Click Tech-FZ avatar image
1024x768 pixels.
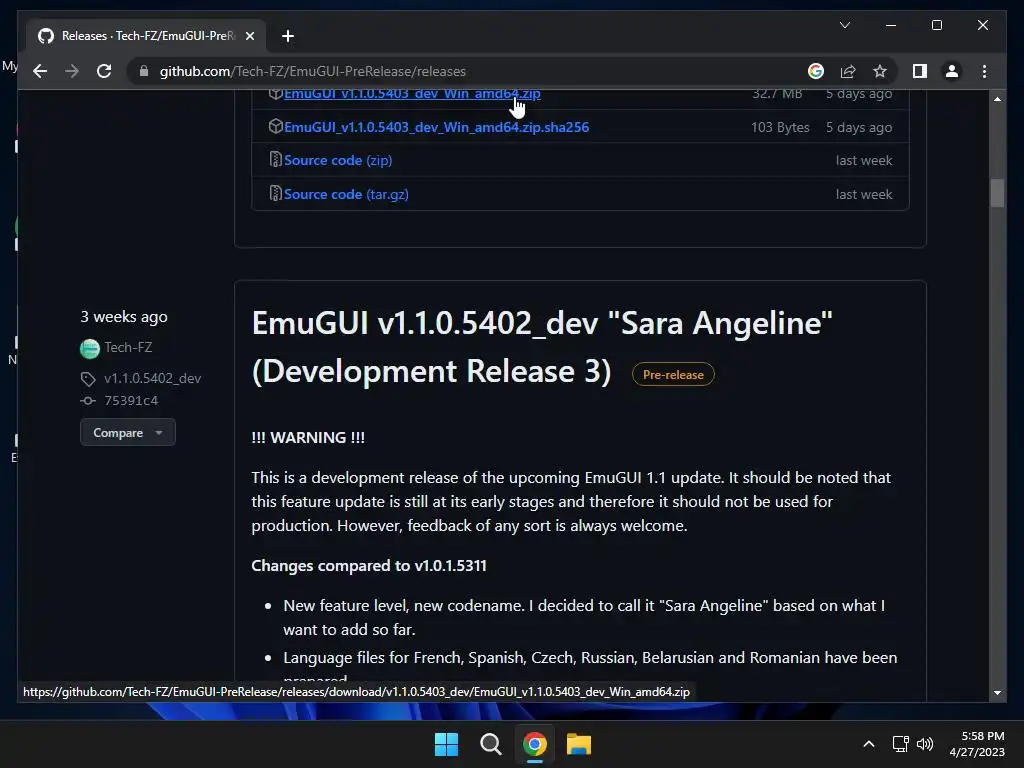89,349
